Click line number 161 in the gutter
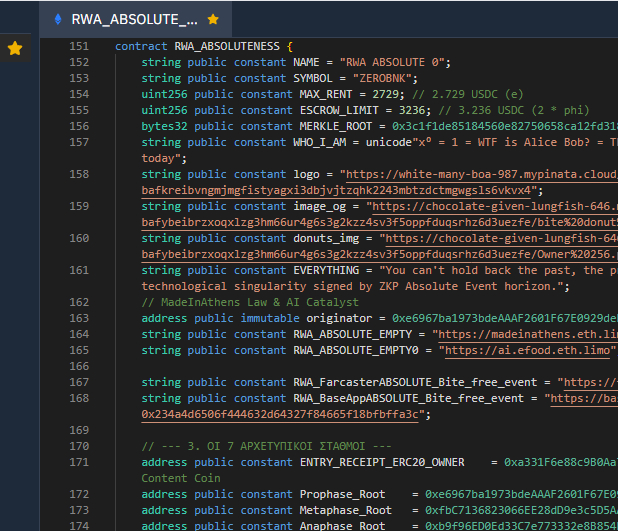 click(79, 270)
